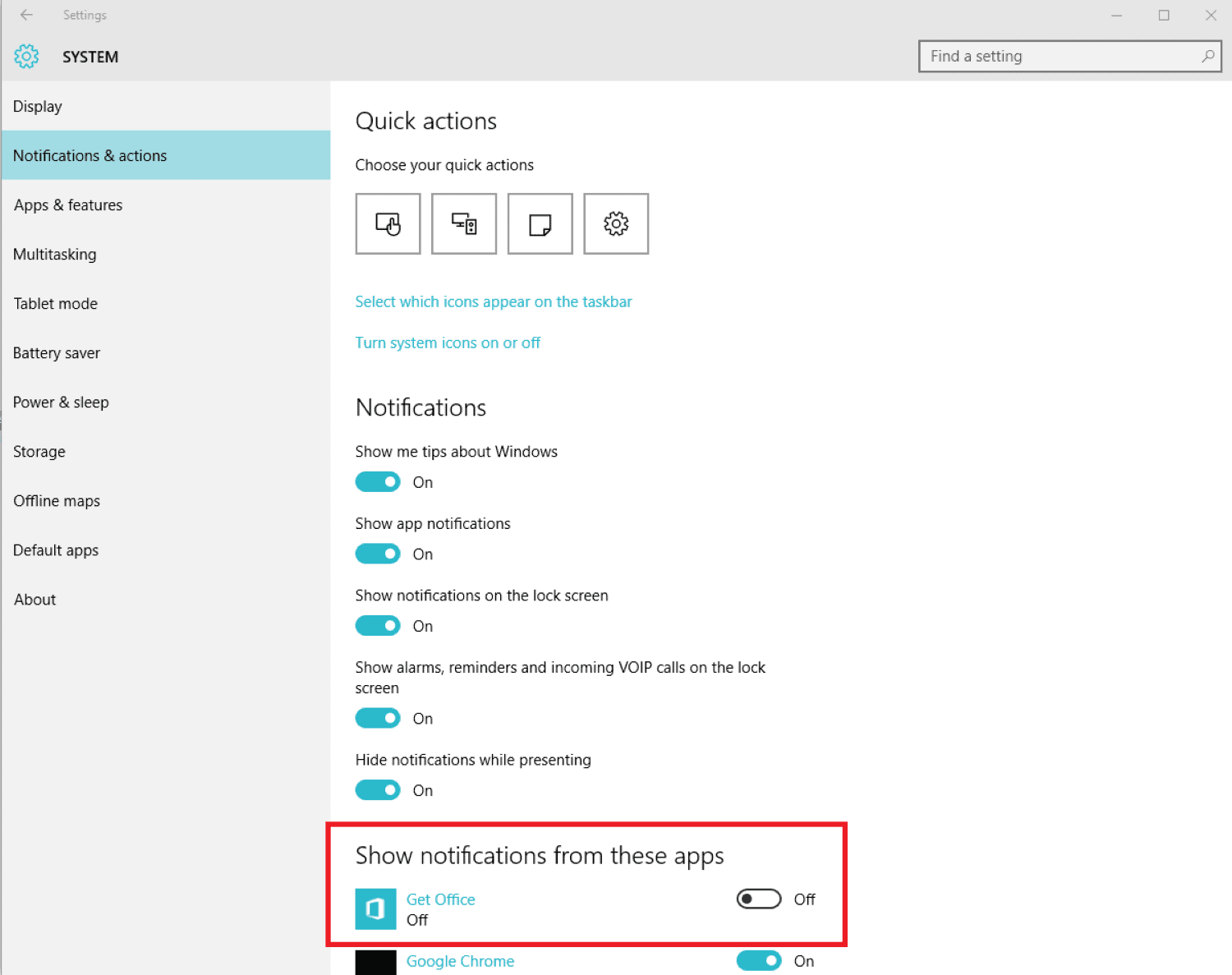1232x975 pixels.
Task: Turn off Google Chrome notifications
Action: (759, 960)
